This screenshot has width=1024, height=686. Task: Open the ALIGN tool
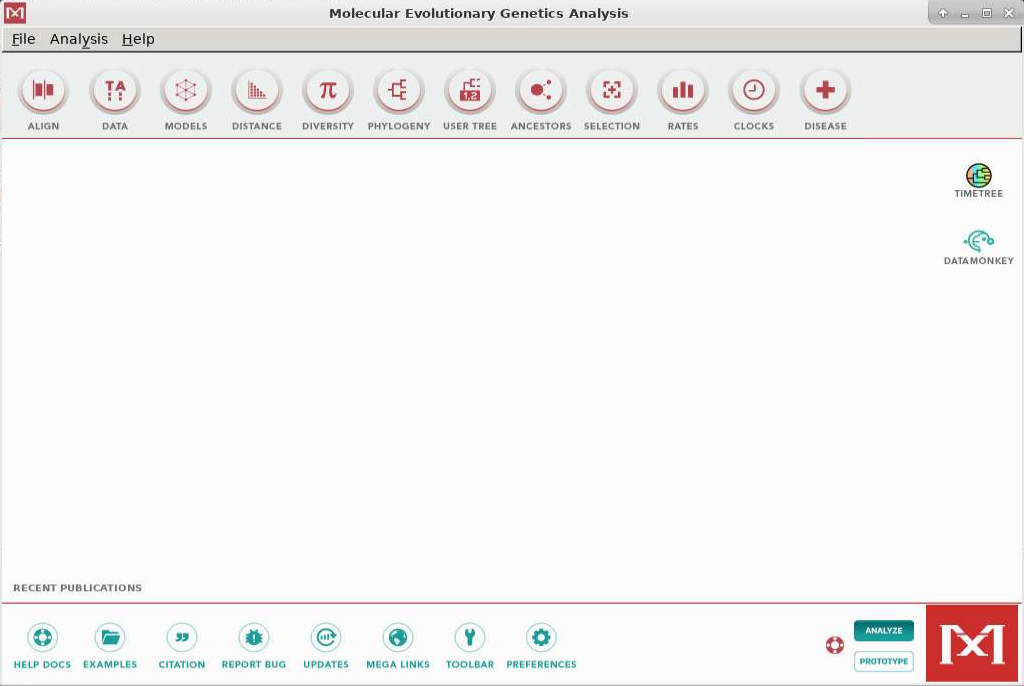(x=42, y=90)
